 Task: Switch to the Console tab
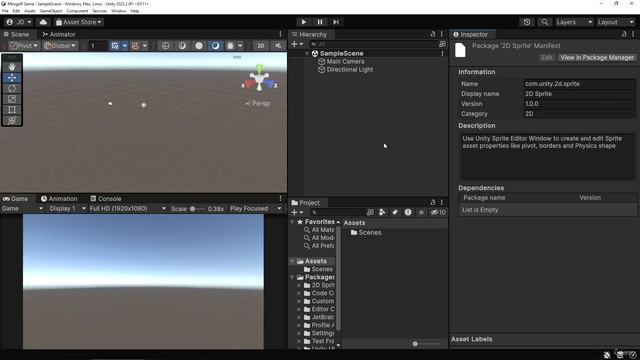coord(106,199)
